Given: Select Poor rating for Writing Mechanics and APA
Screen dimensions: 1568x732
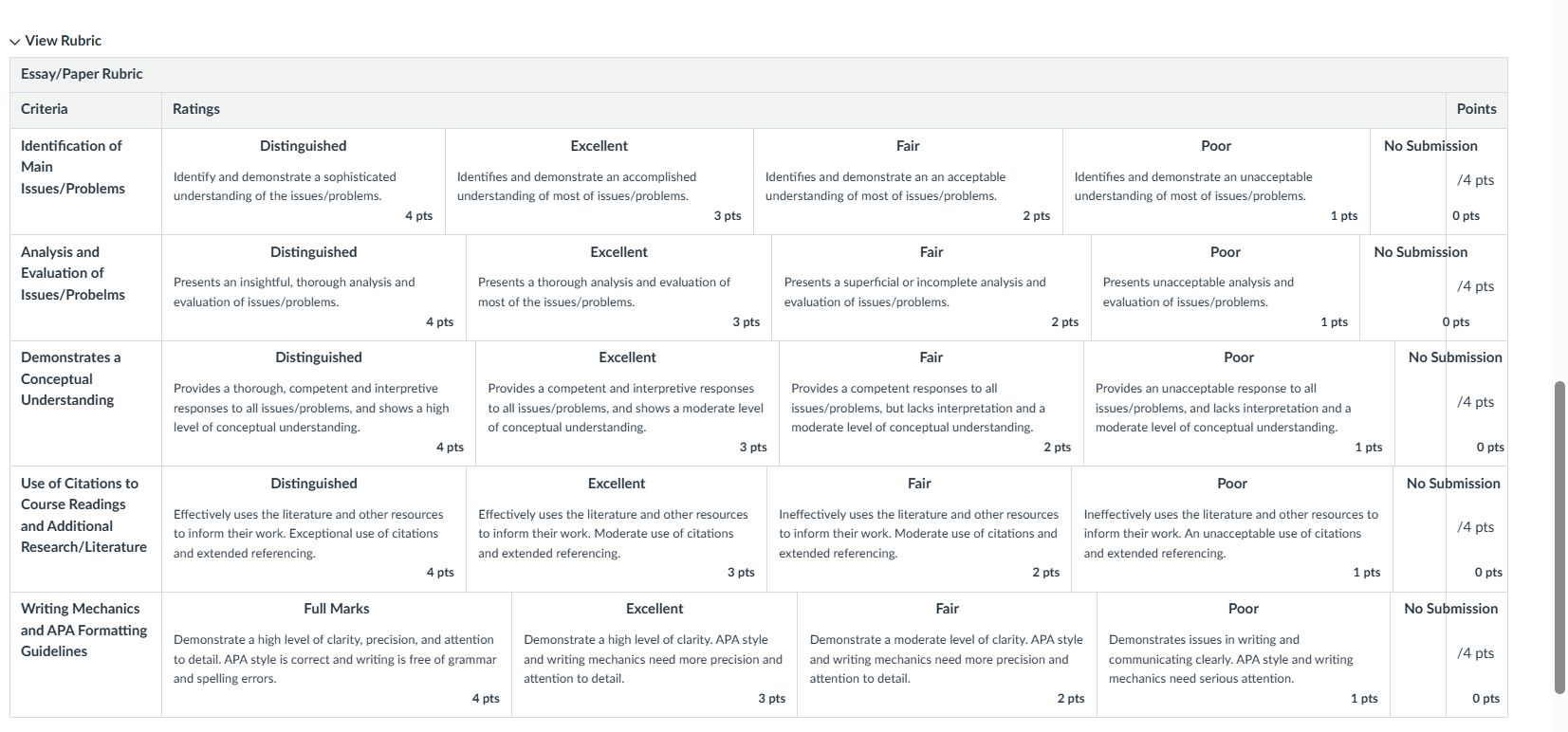Looking at the screenshot, I should [1244, 654].
